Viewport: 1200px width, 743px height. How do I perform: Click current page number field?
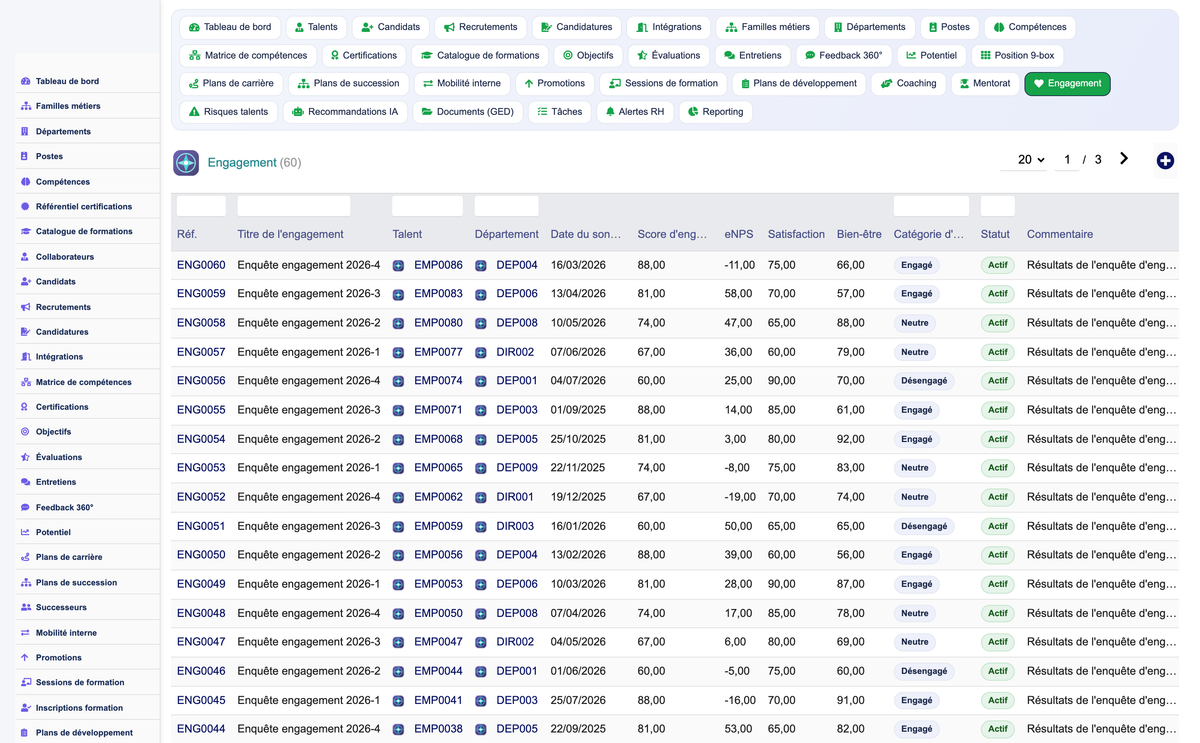(x=1067, y=160)
